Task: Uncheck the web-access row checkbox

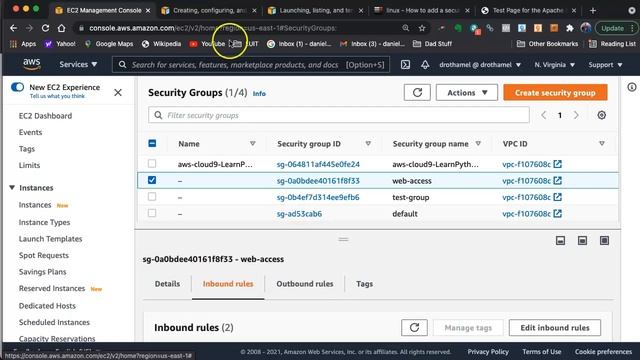Action: [152, 180]
